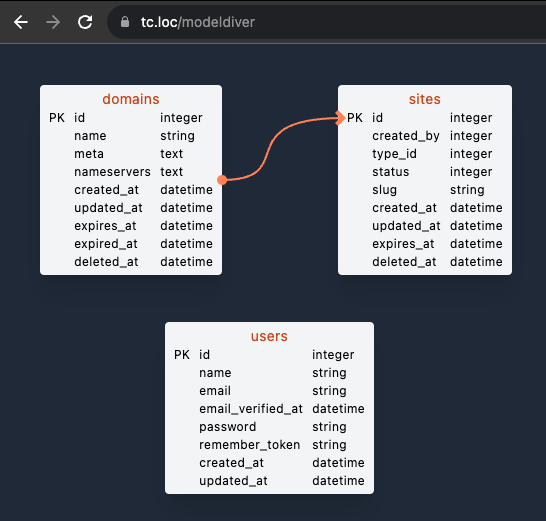546x521 pixels.
Task: Click the id field in users table
Action: point(204,355)
